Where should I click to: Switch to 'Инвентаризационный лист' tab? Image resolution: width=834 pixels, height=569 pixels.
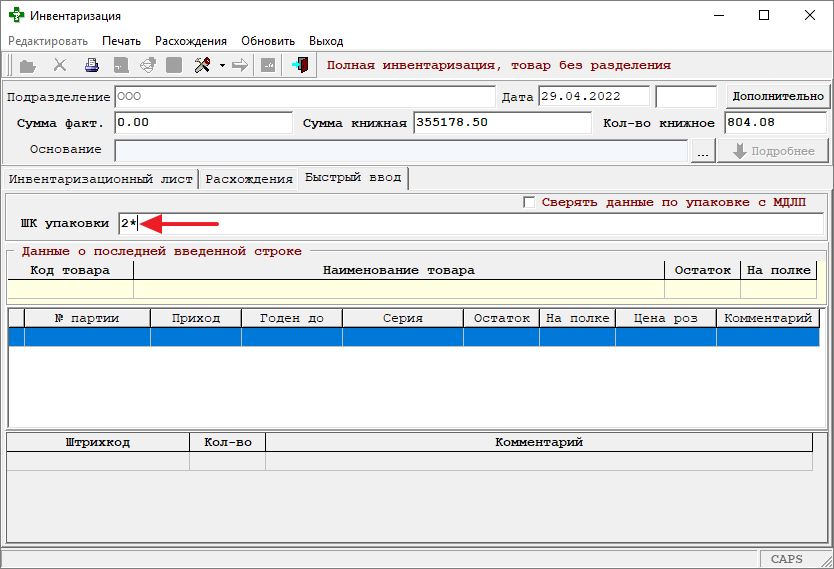pos(100,179)
